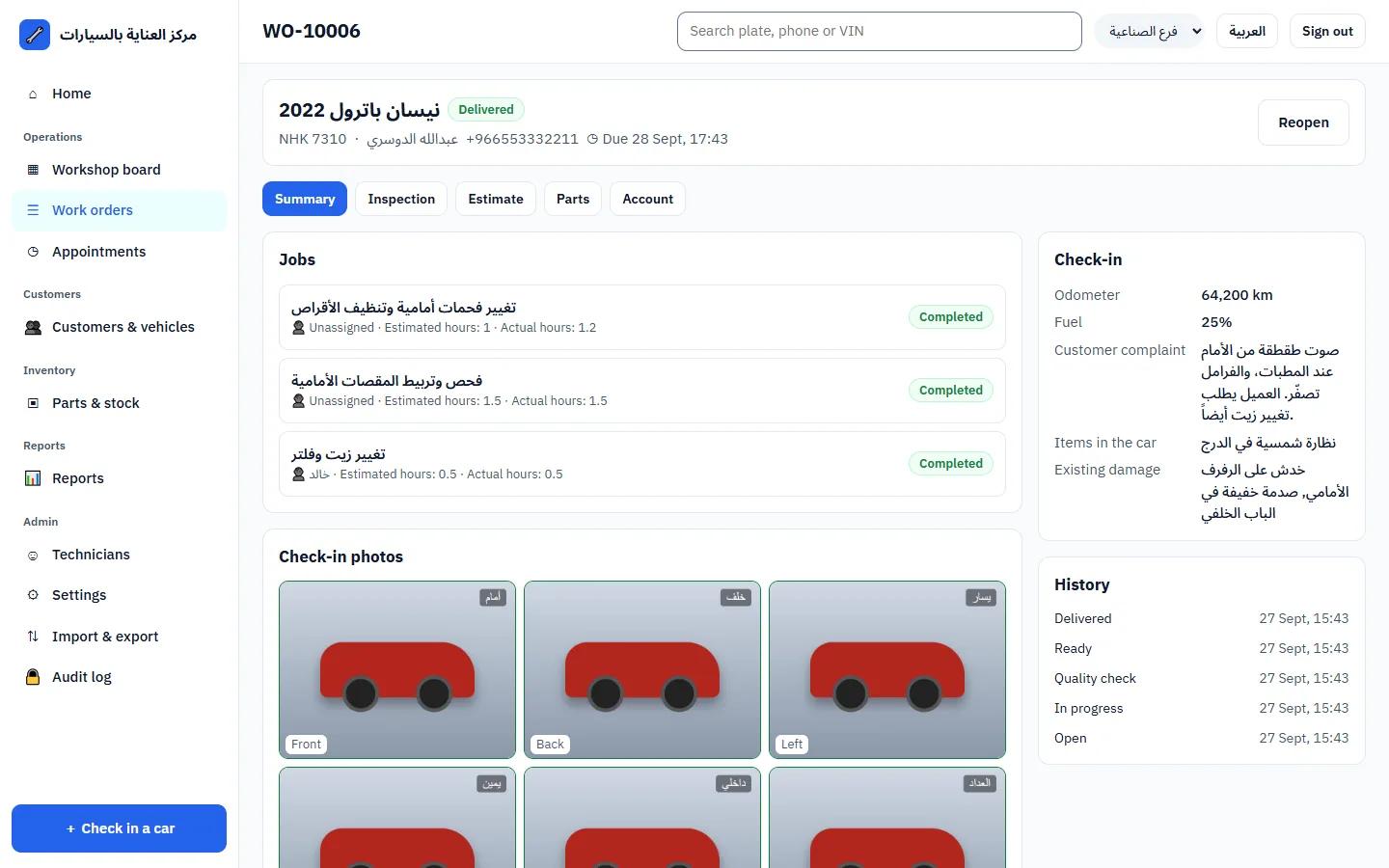1389x868 pixels.
Task: Open the Inspection tab
Action: click(401, 199)
